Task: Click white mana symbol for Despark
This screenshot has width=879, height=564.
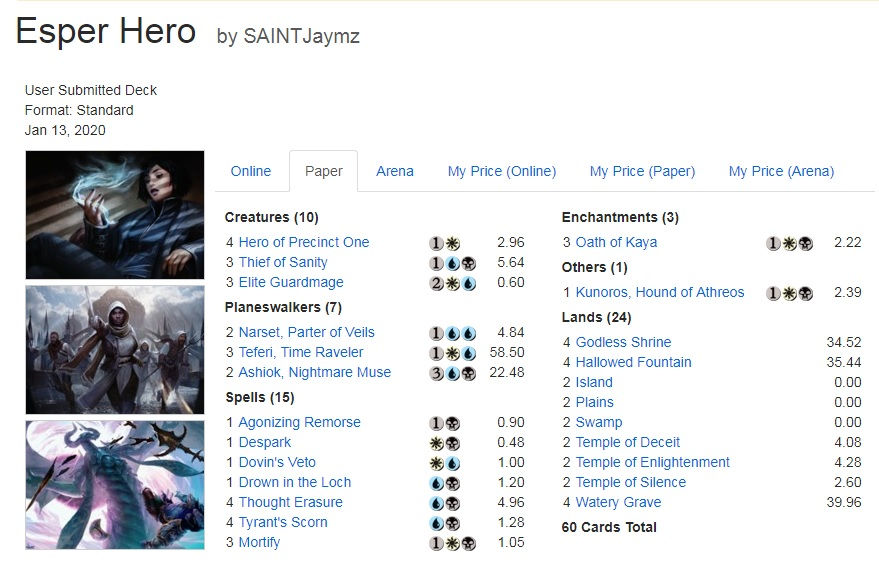Action: (437, 443)
